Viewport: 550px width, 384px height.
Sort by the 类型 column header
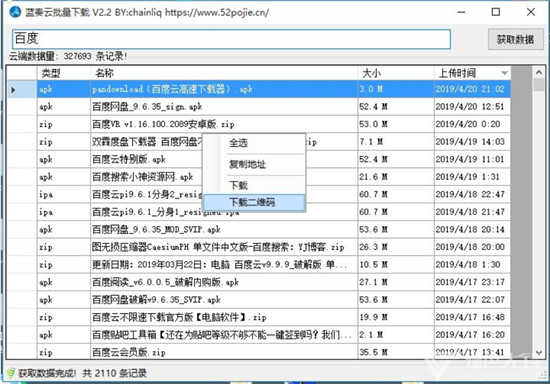[63, 73]
